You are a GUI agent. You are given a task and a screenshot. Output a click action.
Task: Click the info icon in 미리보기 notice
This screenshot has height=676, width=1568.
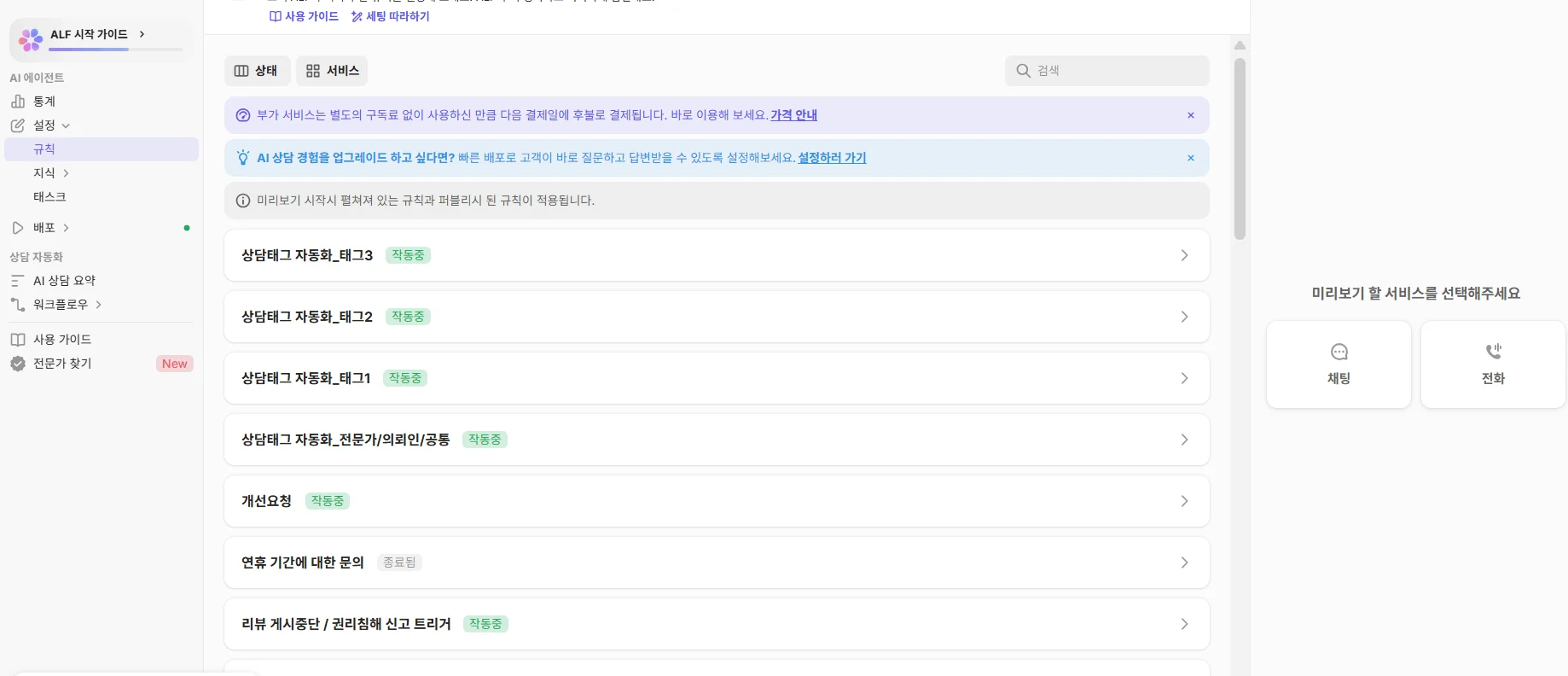click(243, 201)
